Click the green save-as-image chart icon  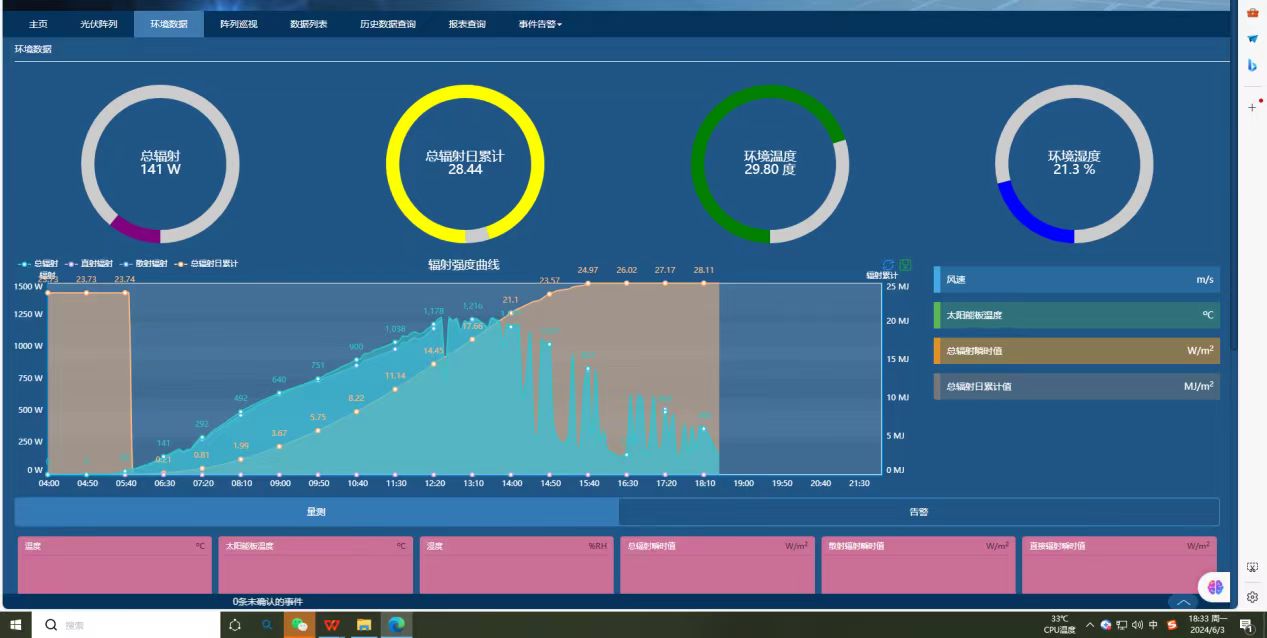[x=905, y=265]
